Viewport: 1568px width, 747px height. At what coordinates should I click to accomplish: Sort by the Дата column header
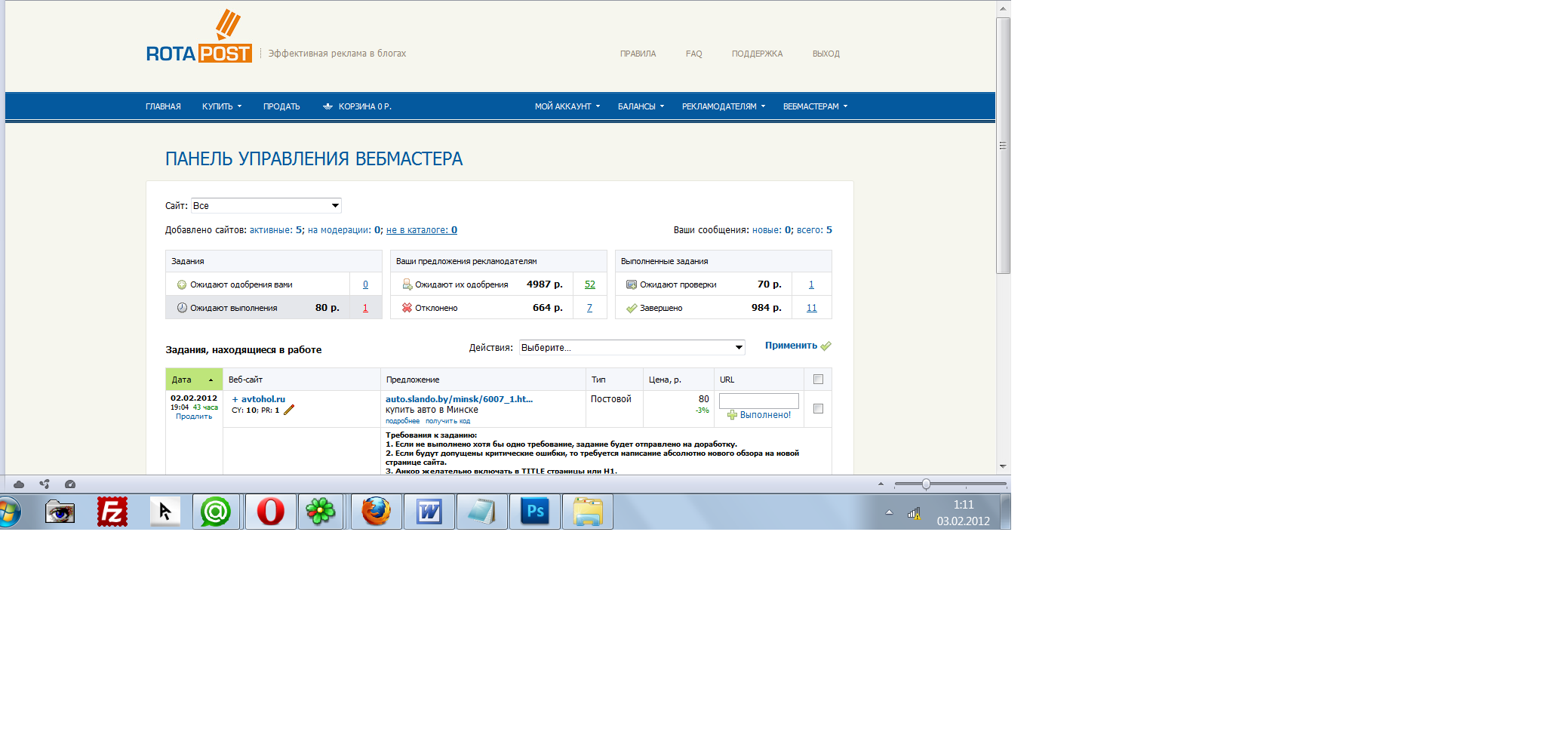tap(194, 380)
